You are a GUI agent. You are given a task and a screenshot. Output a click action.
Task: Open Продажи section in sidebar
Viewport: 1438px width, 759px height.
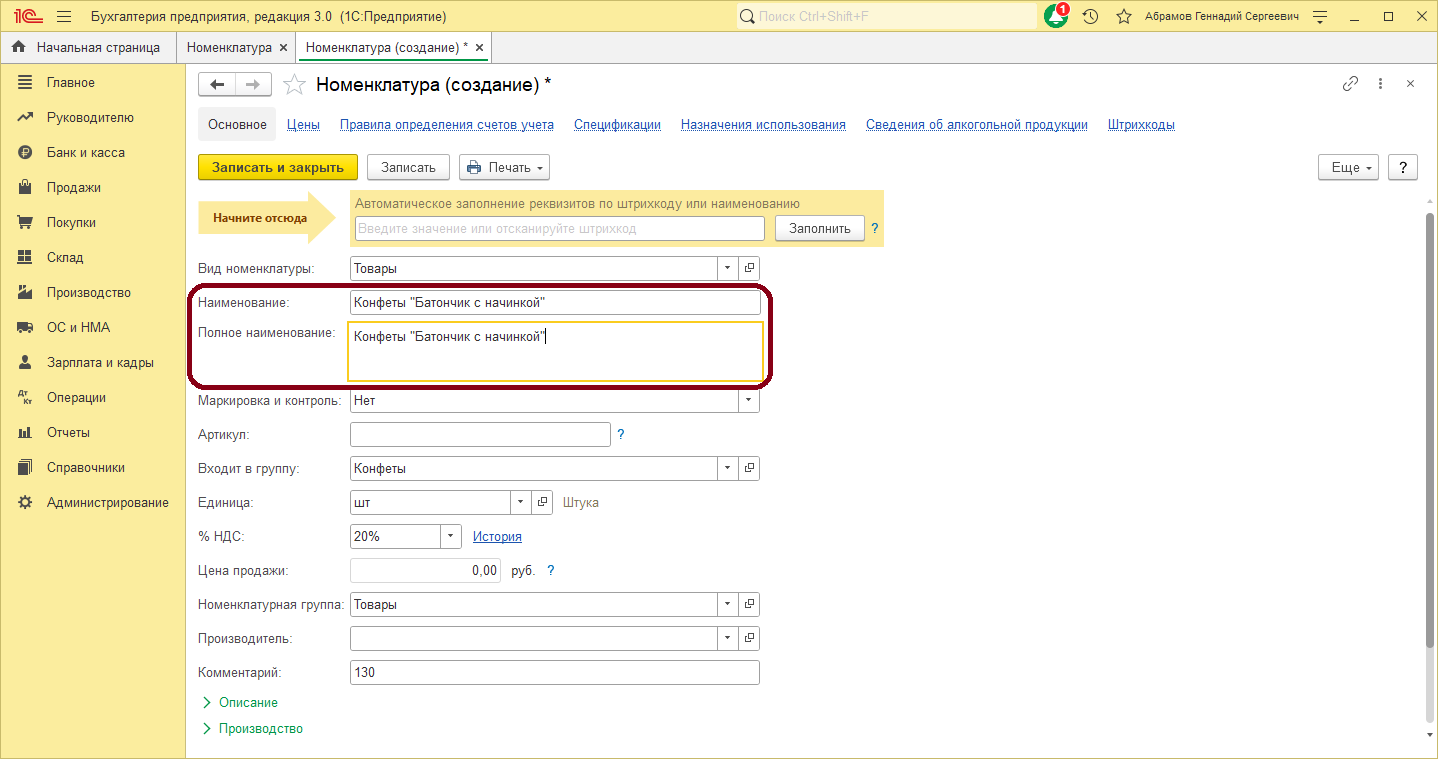click(73, 187)
